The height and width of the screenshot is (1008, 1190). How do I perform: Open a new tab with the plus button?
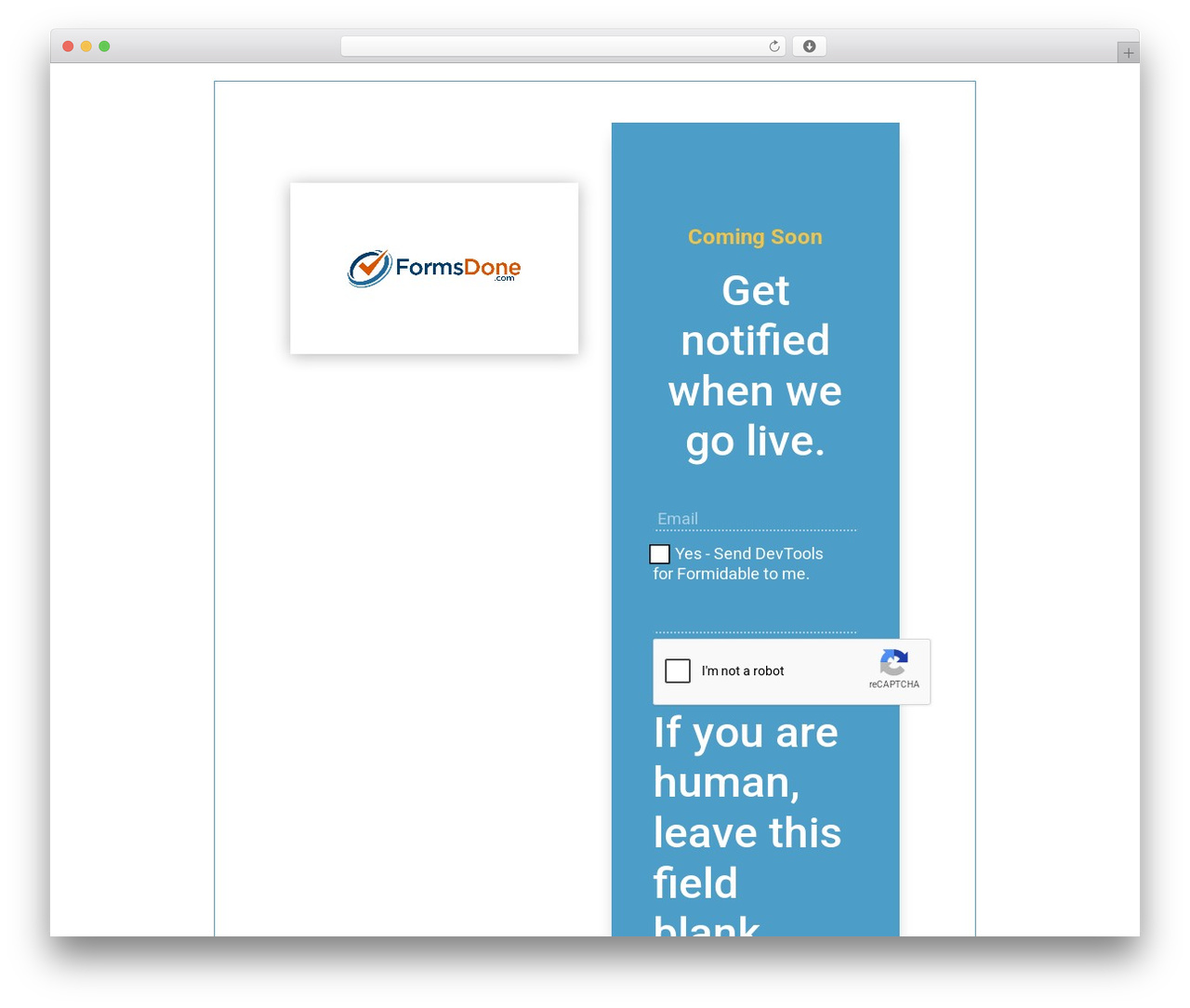click(1128, 53)
